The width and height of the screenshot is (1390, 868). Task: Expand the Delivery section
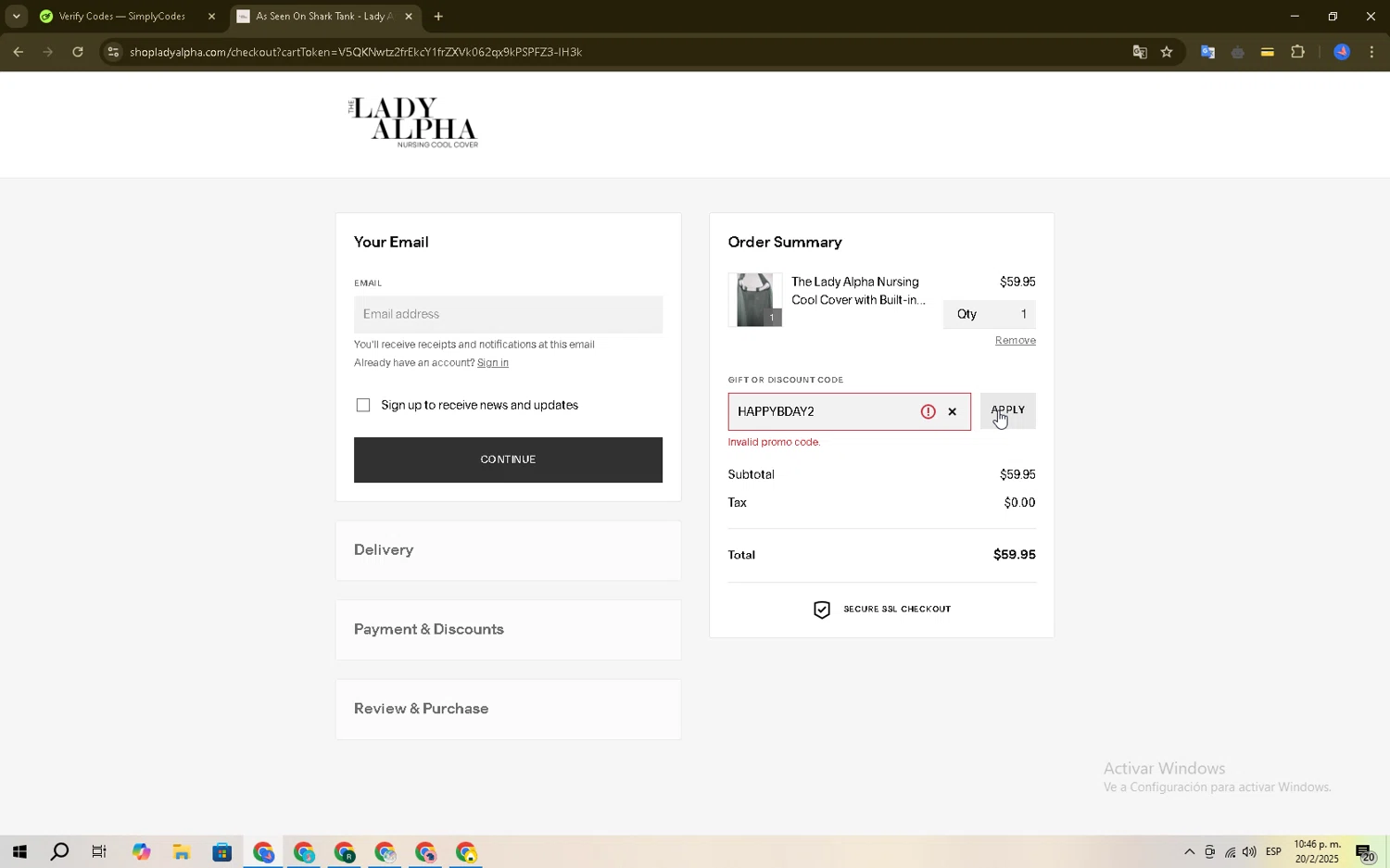pos(508,550)
